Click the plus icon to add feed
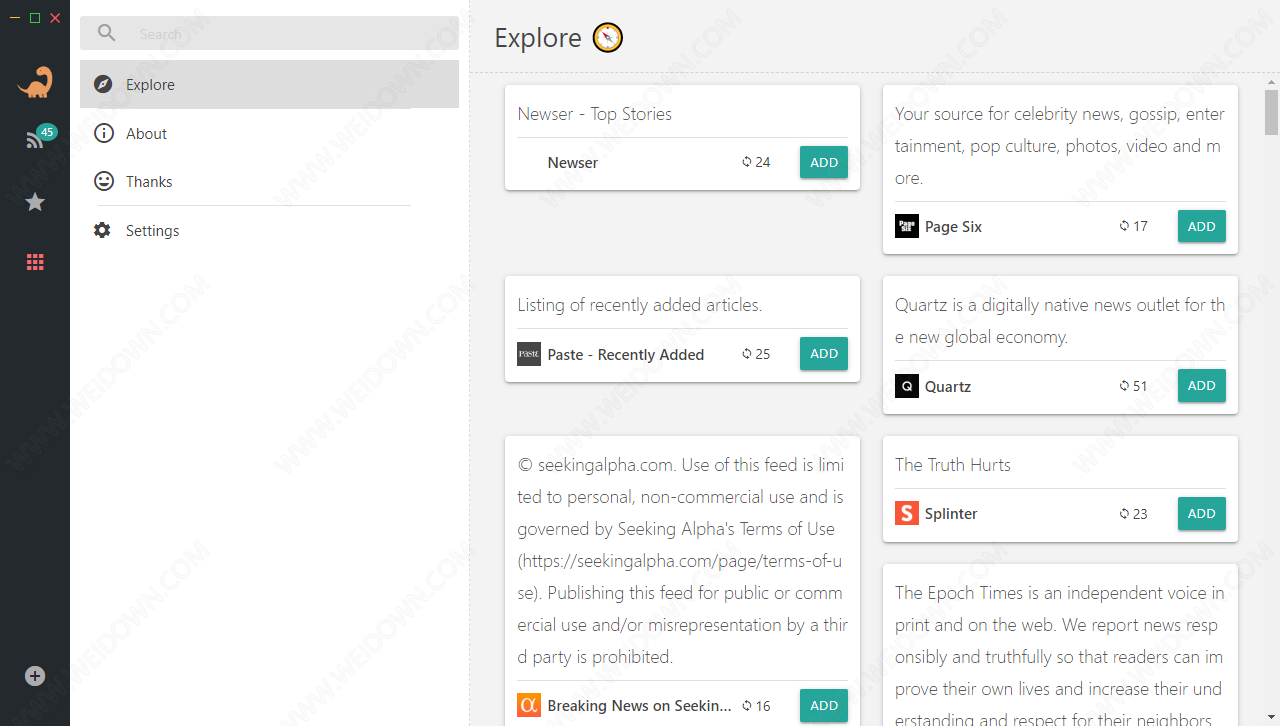This screenshot has height=726, width=1280. click(35, 676)
